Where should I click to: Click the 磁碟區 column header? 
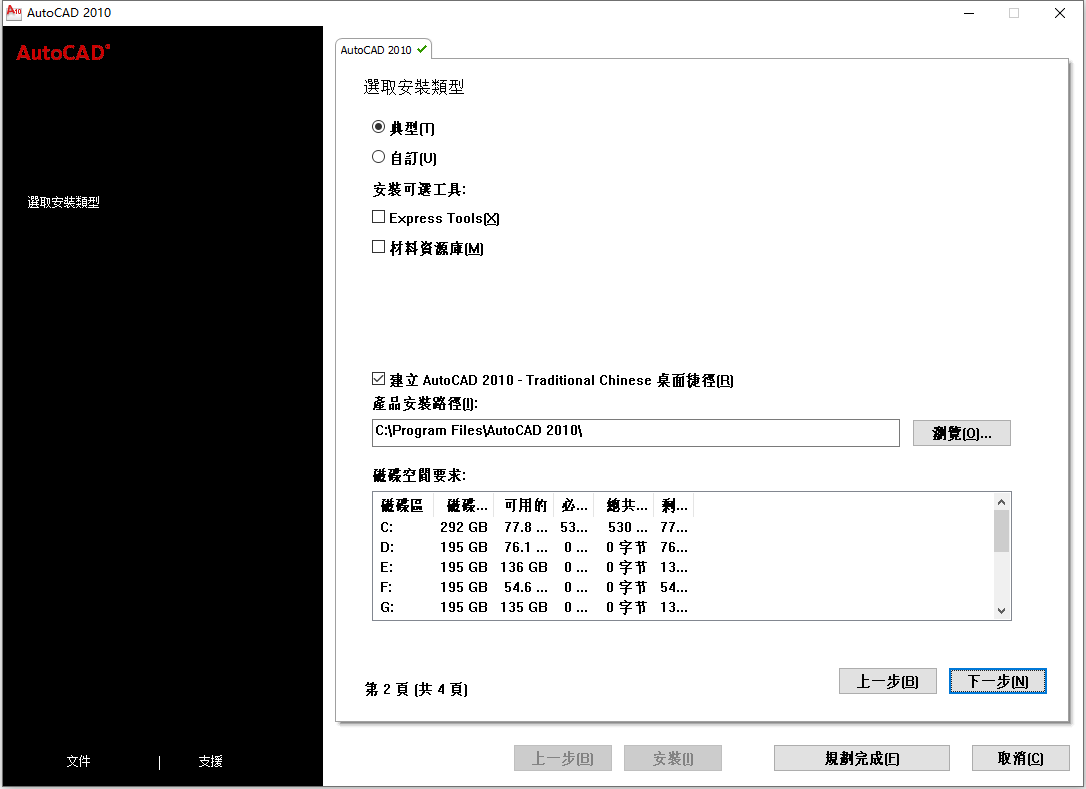click(402, 505)
